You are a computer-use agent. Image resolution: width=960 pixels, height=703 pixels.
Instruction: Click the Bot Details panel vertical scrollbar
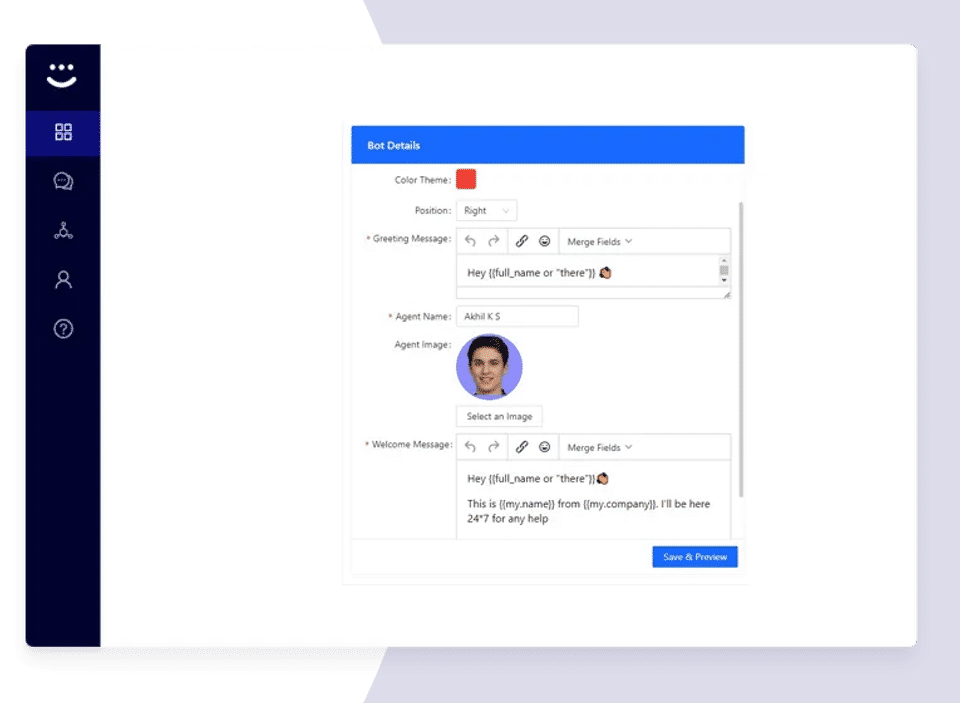(741, 349)
